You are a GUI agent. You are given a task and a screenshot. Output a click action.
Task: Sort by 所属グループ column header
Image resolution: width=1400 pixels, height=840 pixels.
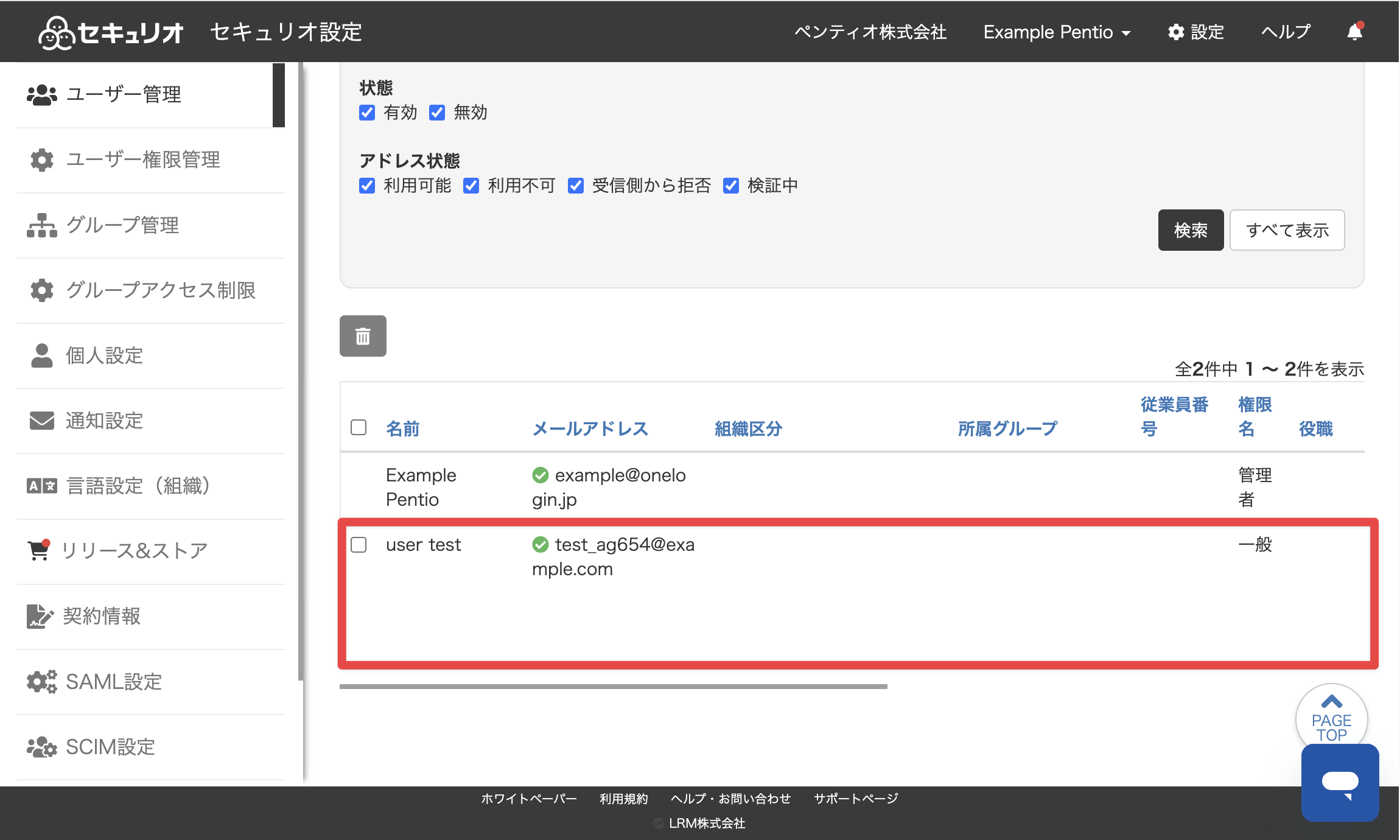pos(1007,429)
